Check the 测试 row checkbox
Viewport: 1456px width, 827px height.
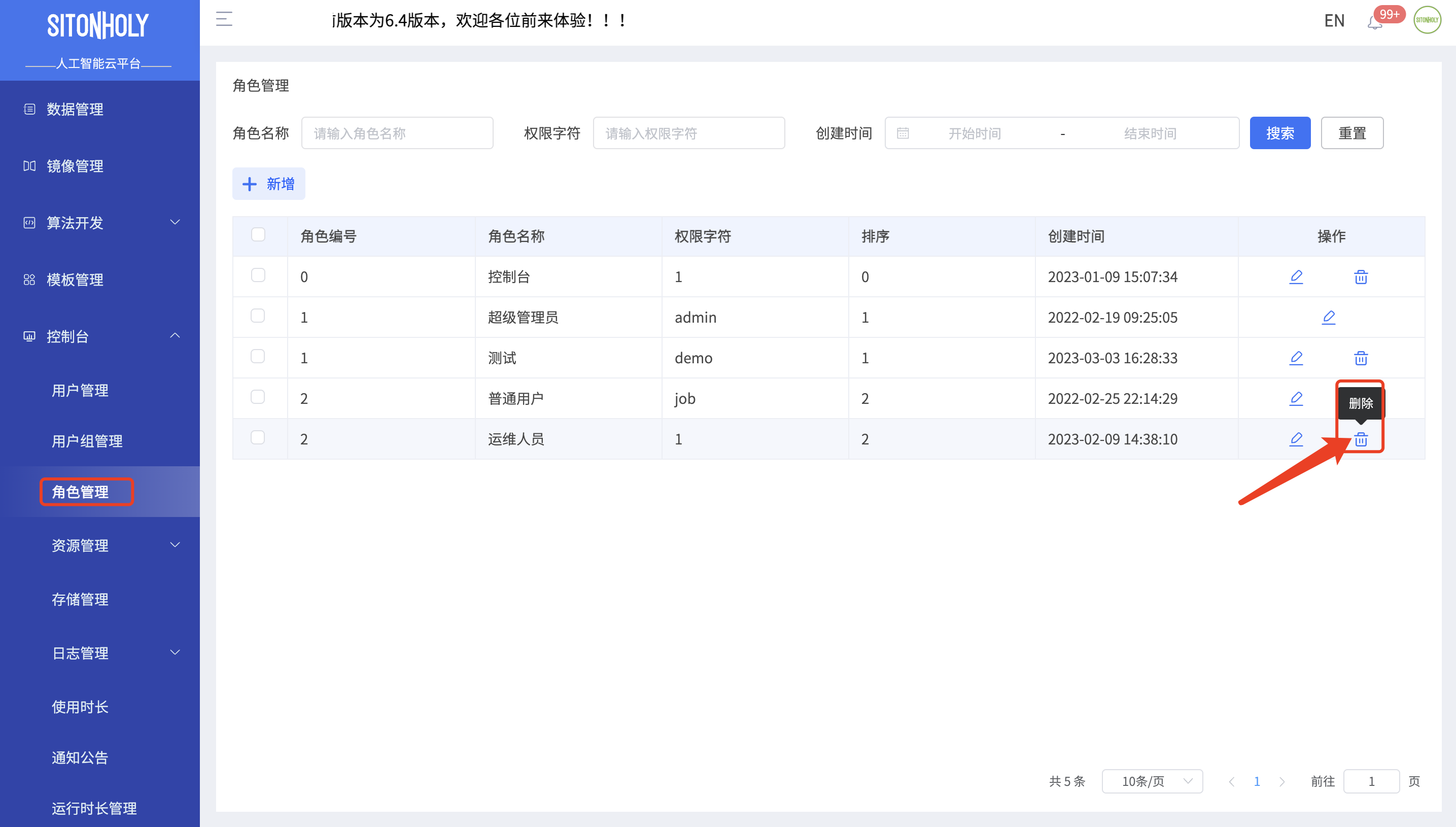(x=258, y=356)
